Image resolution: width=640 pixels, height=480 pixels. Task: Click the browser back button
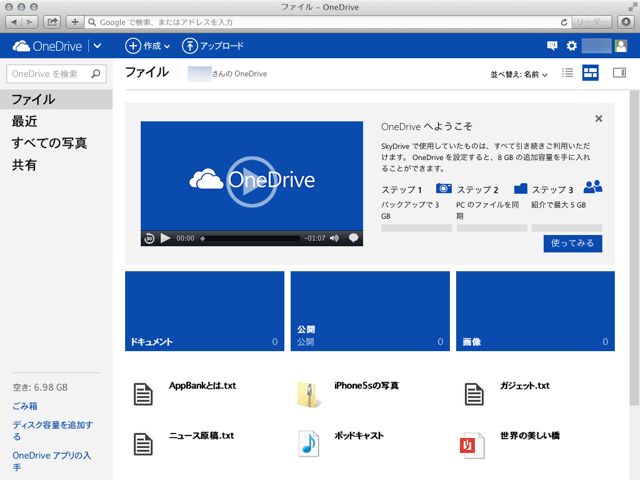[x=14, y=22]
